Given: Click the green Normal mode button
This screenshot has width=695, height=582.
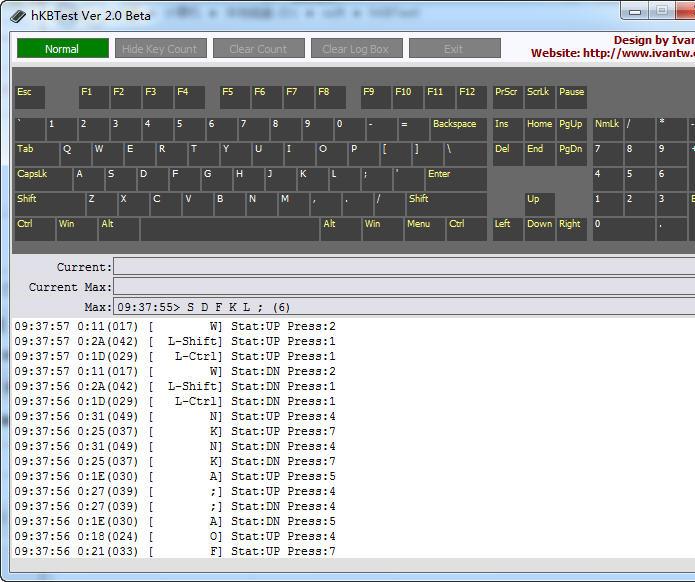Looking at the screenshot, I should coord(62,49).
